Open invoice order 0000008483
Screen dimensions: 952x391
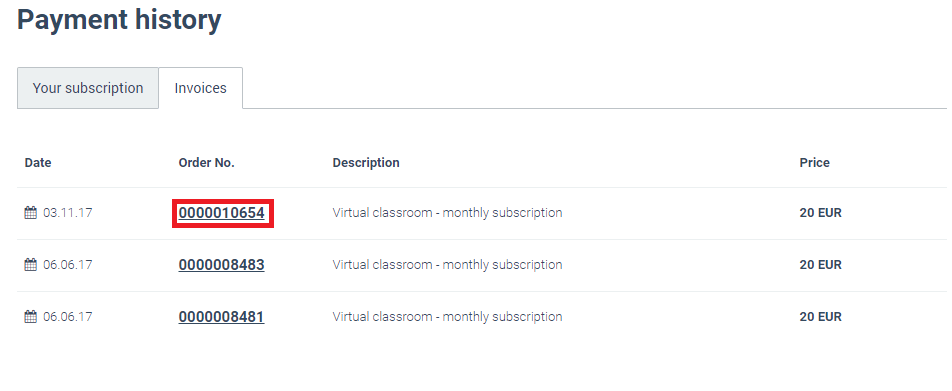(222, 265)
